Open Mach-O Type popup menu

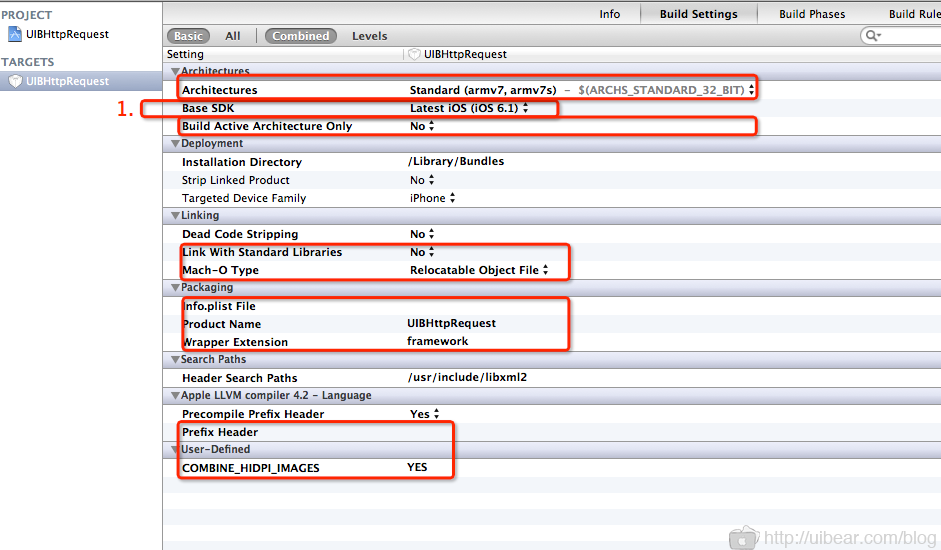[x=479, y=270]
